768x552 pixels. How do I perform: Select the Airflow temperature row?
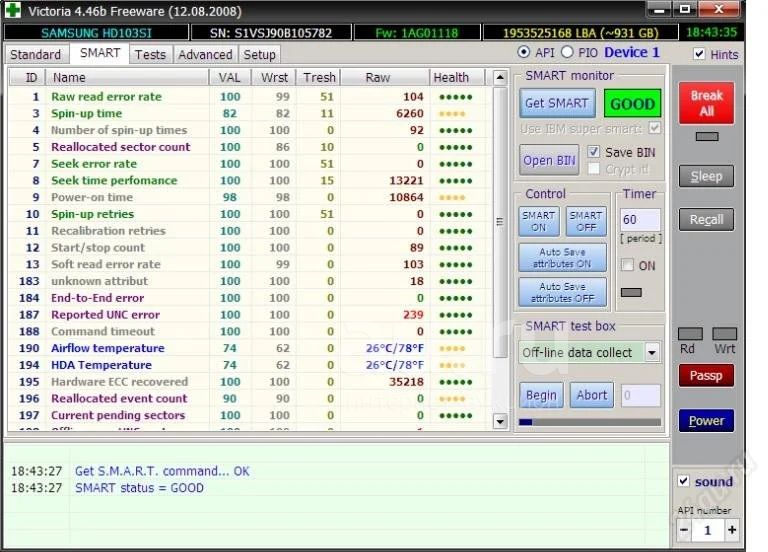tap(249, 348)
